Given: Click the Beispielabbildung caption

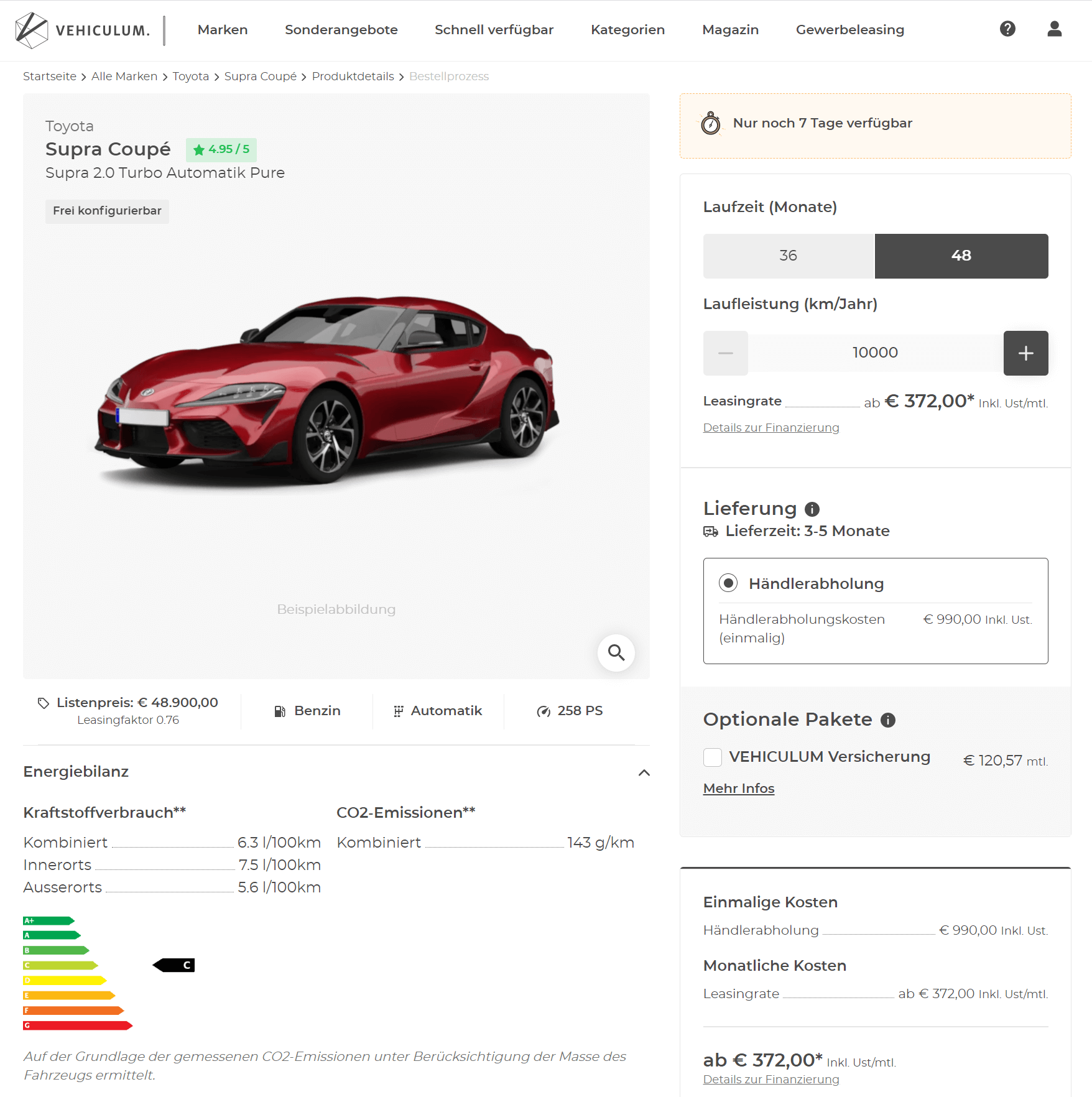Looking at the screenshot, I should pos(336,609).
